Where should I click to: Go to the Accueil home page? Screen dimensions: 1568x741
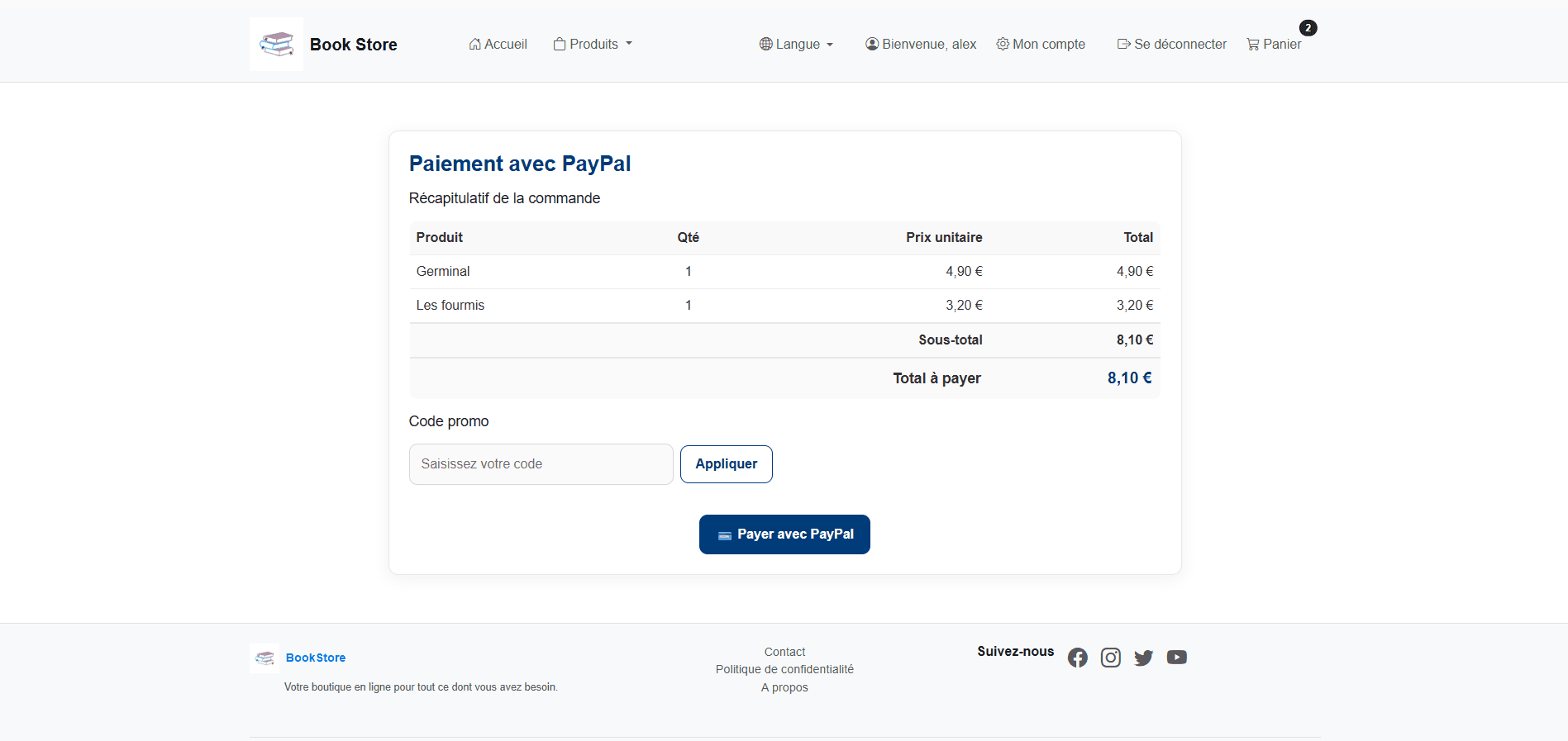(x=498, y=45)
